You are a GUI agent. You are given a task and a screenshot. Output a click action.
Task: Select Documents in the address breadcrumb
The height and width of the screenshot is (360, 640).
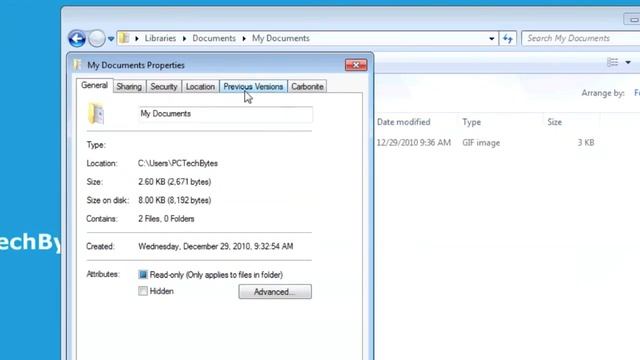[x=214, y=38]
